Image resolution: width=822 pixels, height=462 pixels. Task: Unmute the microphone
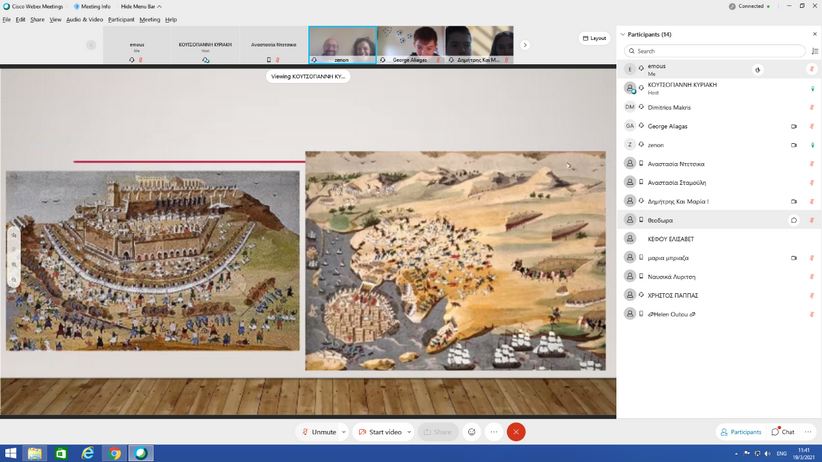click(x=319, y=432)
